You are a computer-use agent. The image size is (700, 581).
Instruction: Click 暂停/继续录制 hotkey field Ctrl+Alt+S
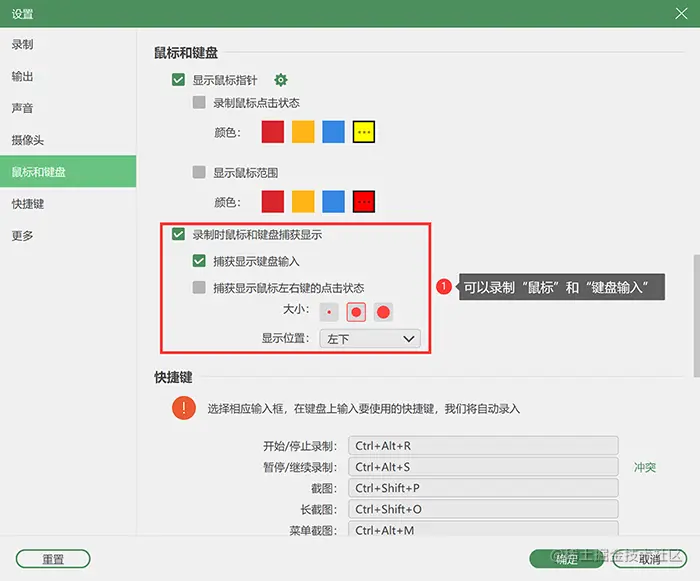coord(483,467)
